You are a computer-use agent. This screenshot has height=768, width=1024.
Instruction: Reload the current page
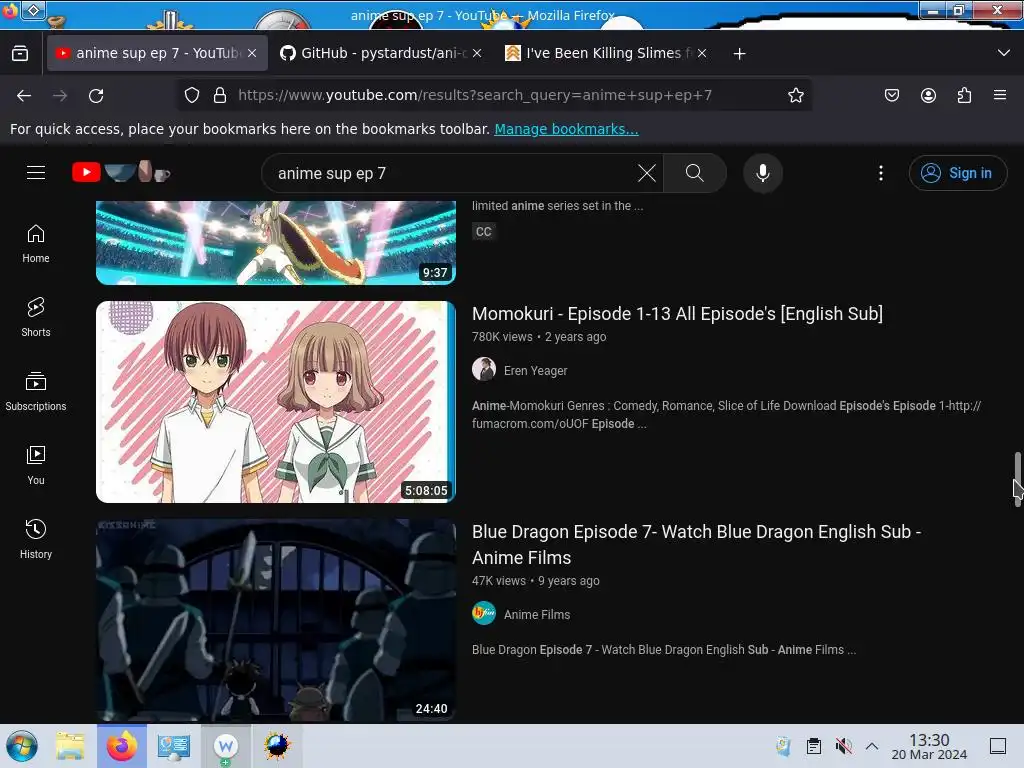[x=96, y=96]
